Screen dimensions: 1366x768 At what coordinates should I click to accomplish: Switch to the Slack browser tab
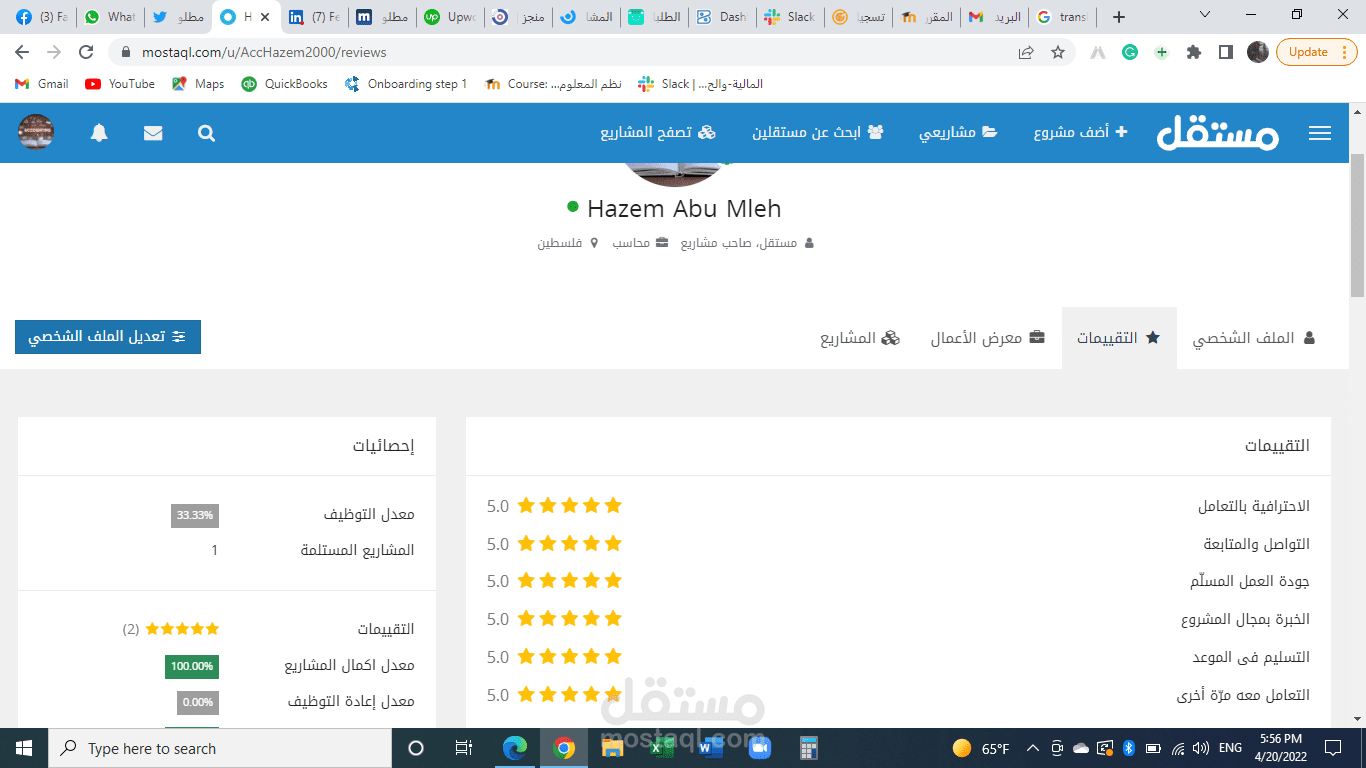point(790,17)
